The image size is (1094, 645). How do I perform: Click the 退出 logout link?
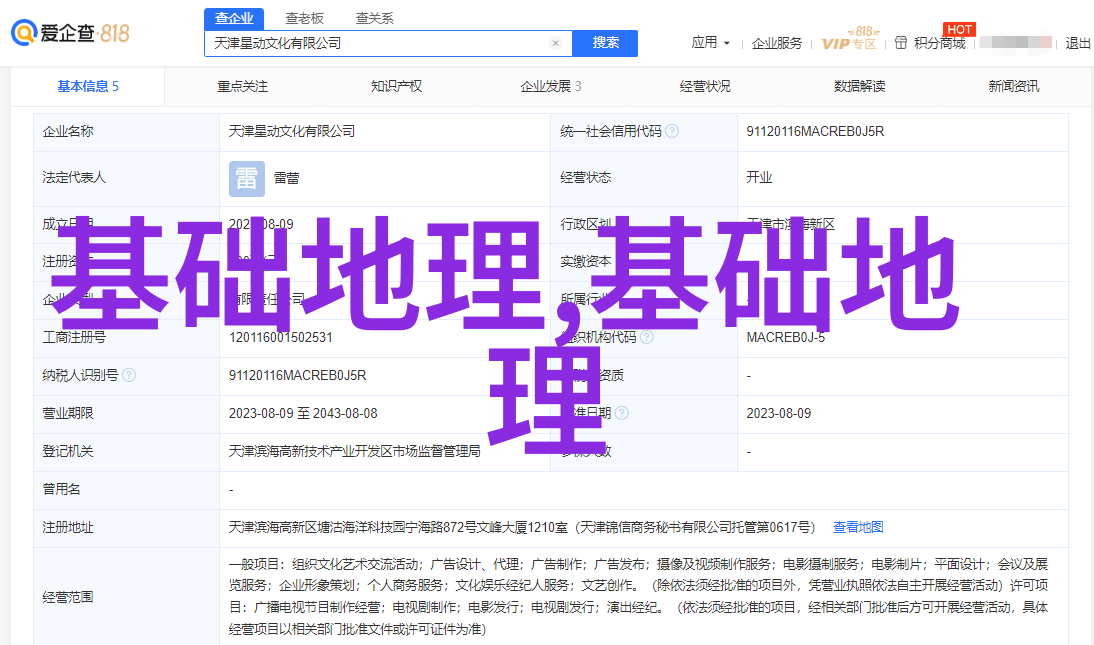pos(1078,43)
